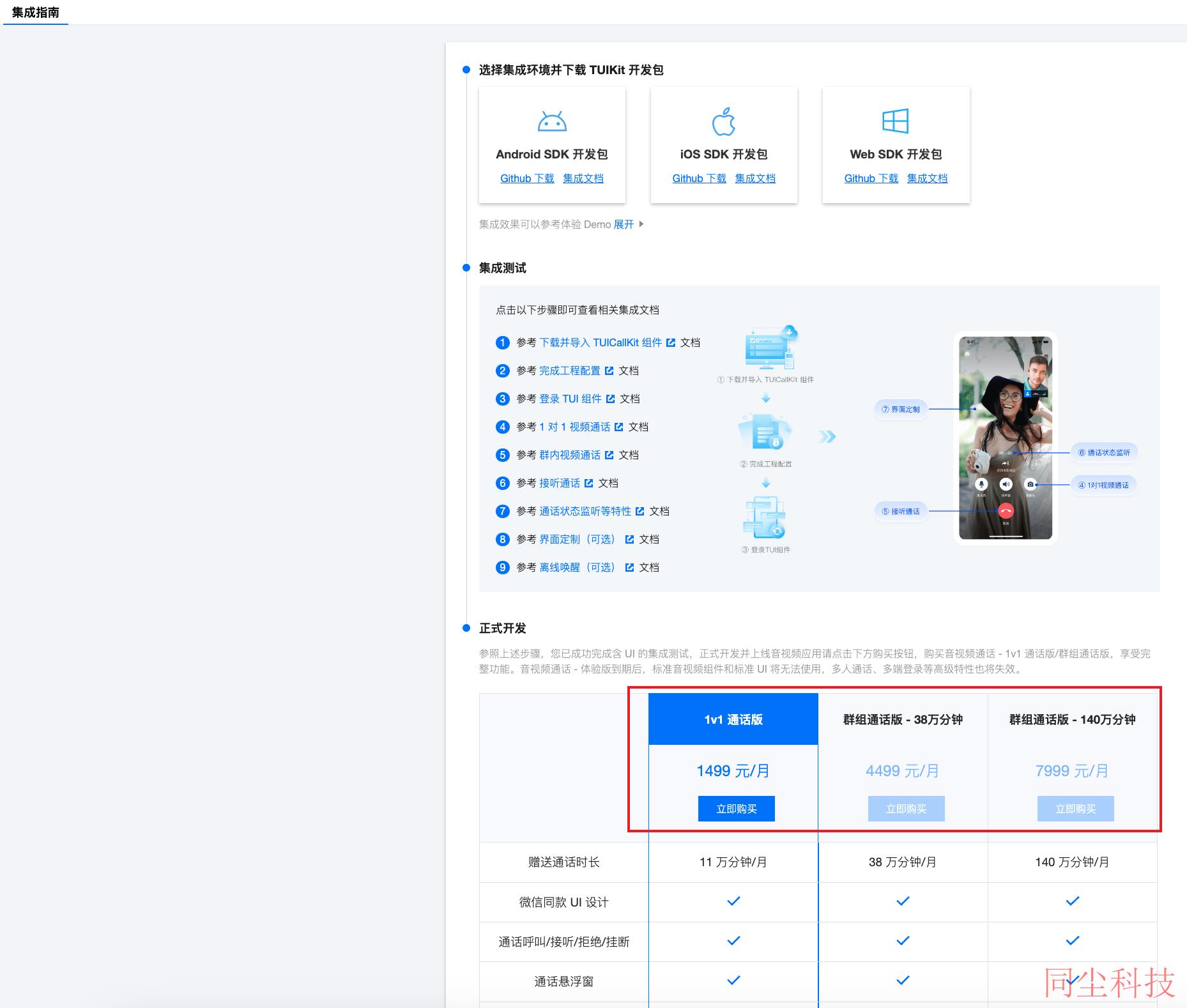1187x1008 pixels.
Task: Click 1v1 通话版 checkmark for 微信同款 UI 设计
Action: click(x=733, y=901)
